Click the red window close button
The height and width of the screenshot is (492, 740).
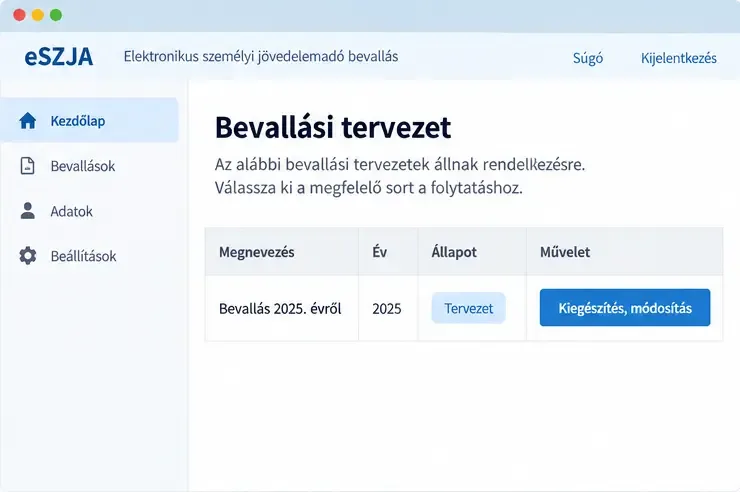(19, 15)
